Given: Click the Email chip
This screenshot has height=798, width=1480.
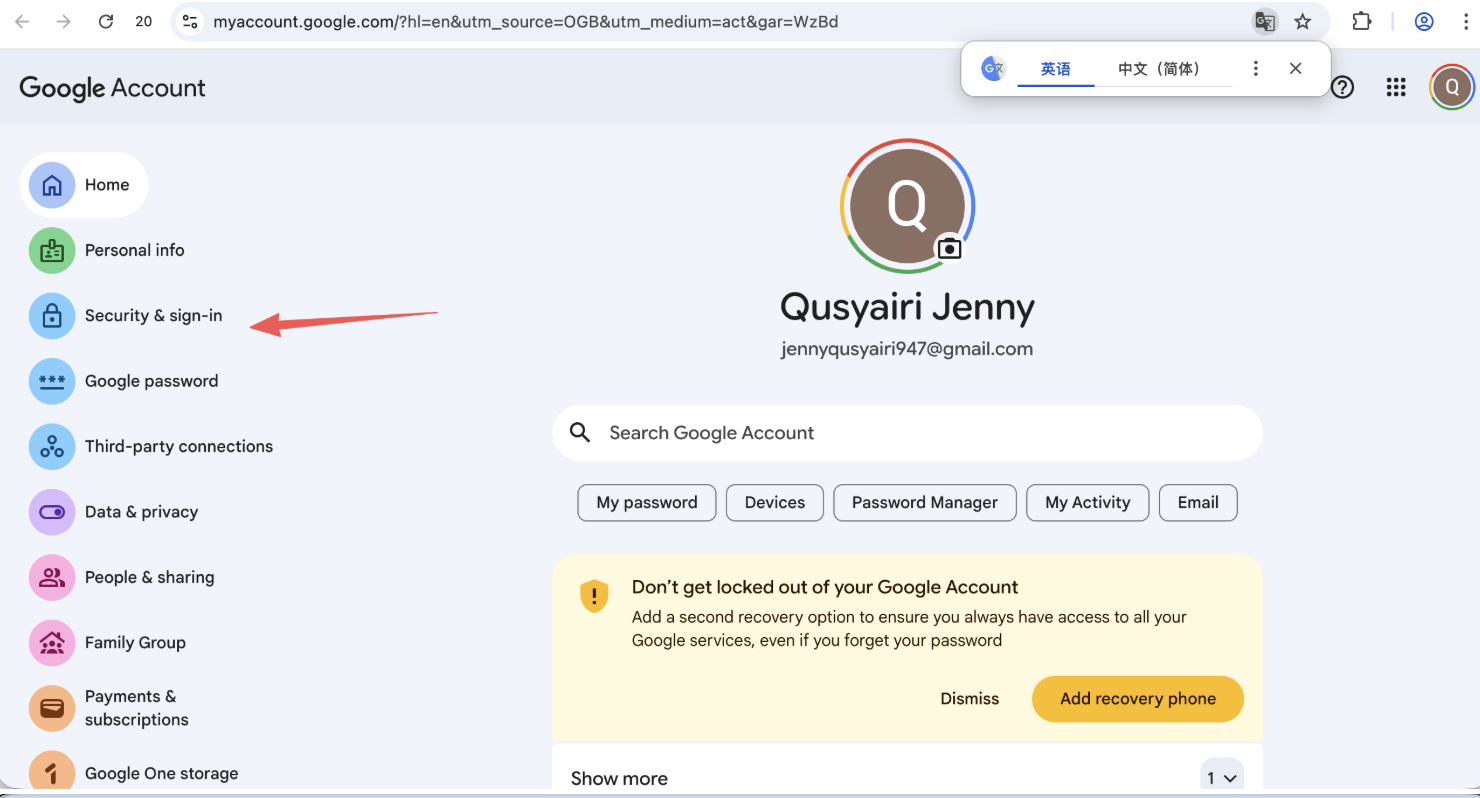Looking at the screenshot, I should click(x=1198, y=503).
